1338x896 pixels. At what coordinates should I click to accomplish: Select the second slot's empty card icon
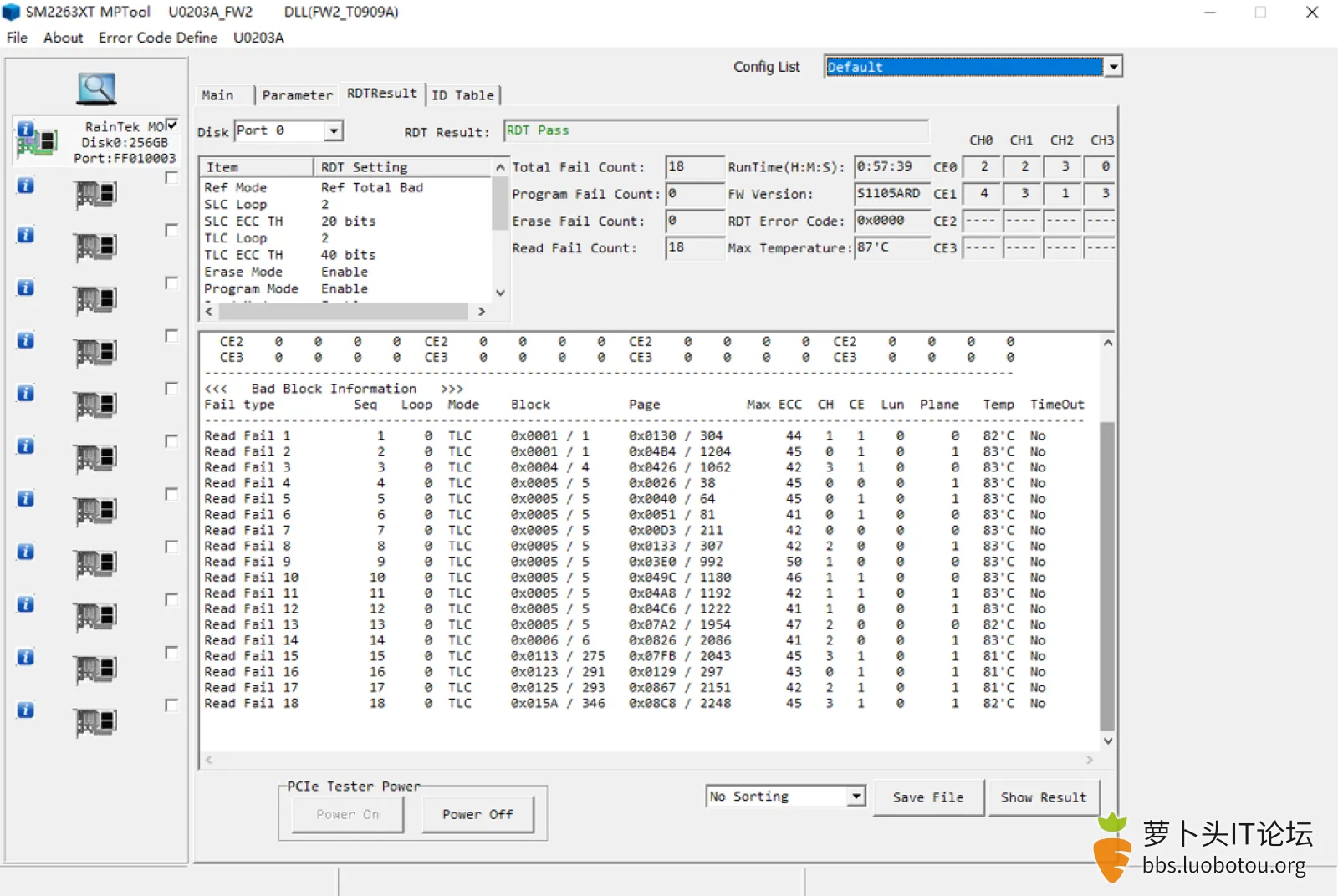[95, 195]
